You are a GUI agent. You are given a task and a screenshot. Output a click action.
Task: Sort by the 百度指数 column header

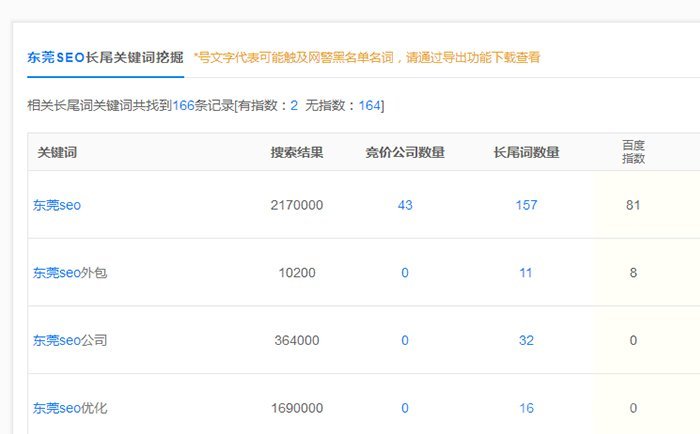(x=634, y=152)
